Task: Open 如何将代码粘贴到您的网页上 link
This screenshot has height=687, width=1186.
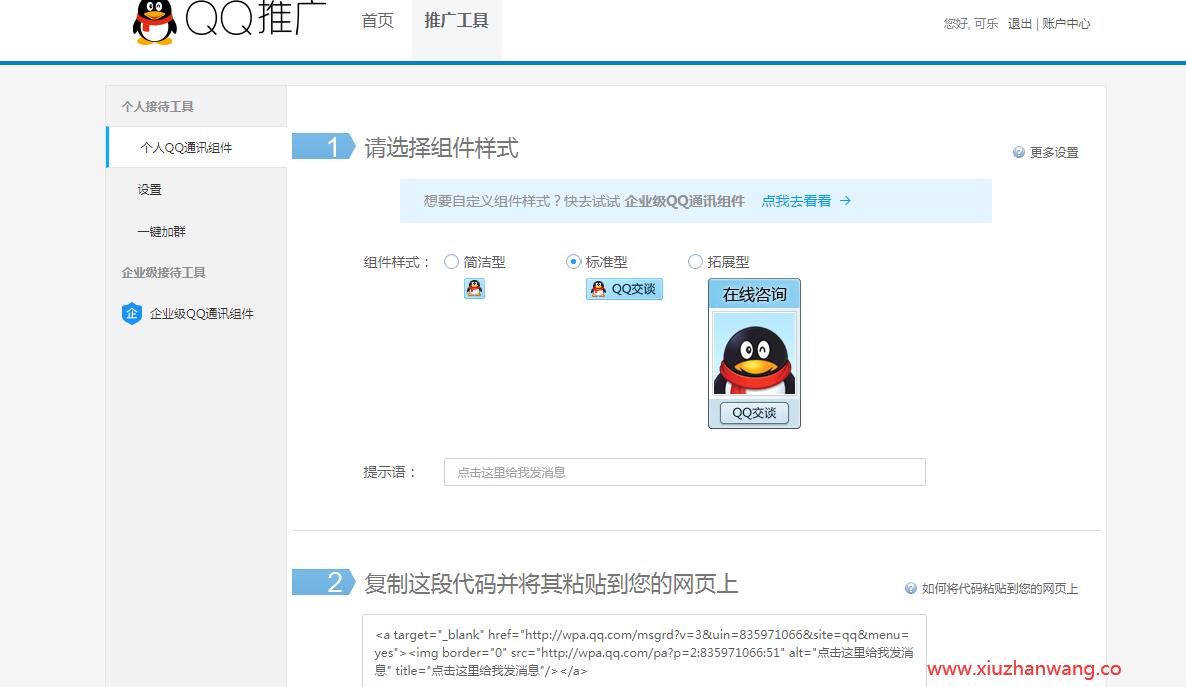Action: coord(1000,589)
